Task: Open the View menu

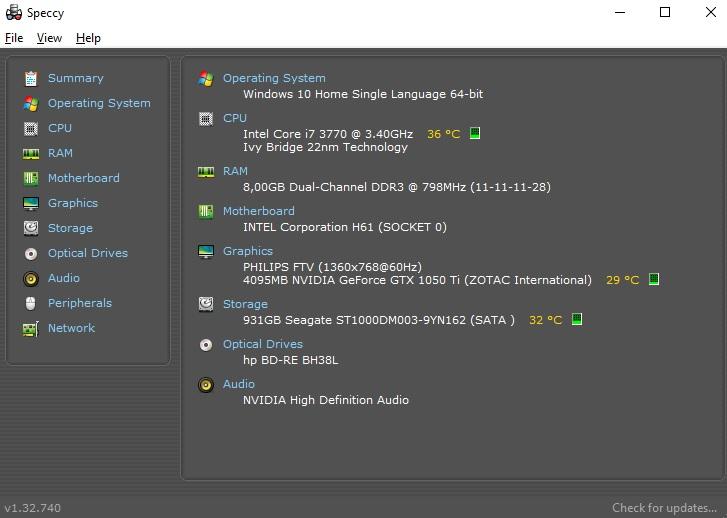Action: coord(49,38)
